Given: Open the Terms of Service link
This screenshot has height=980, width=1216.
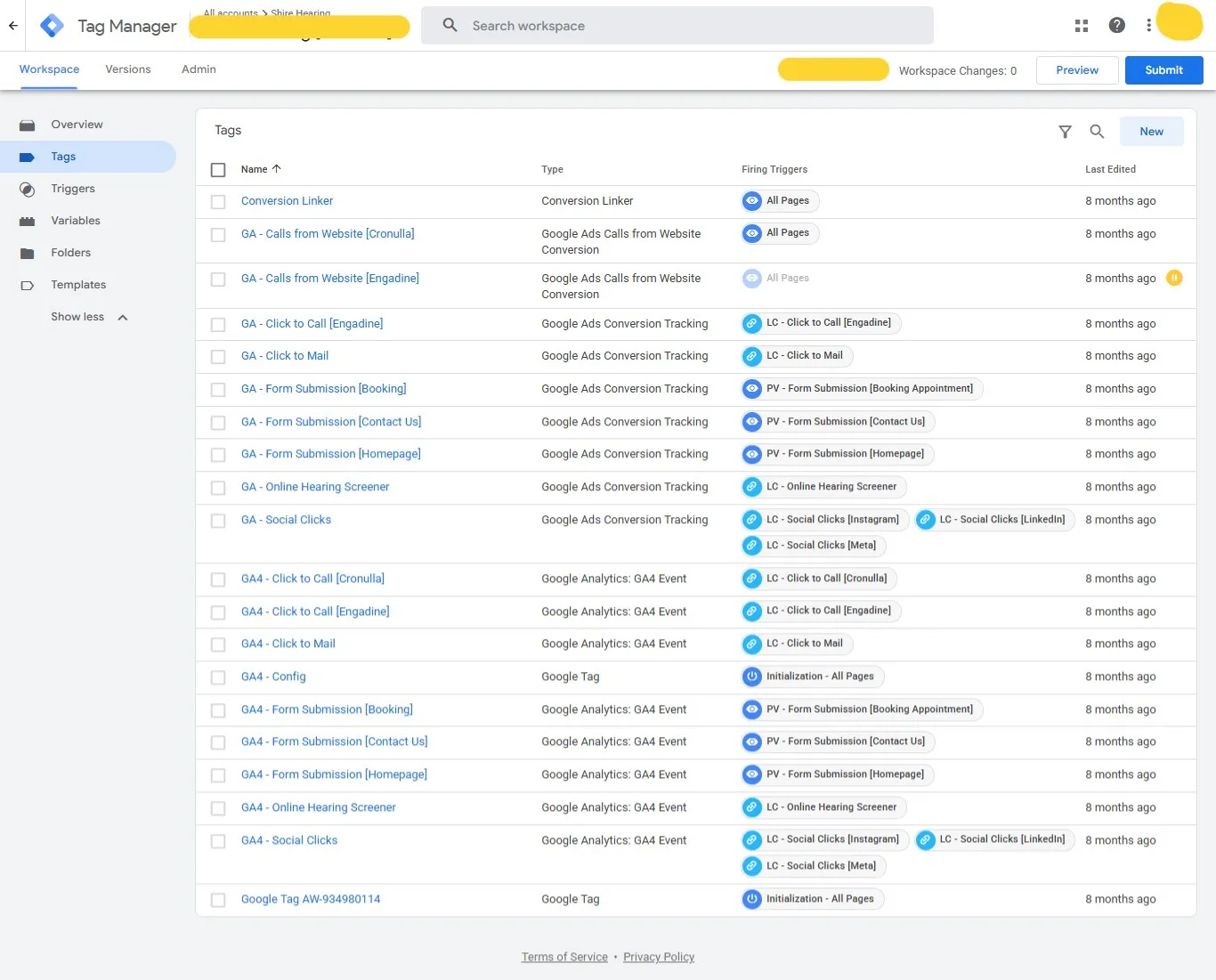Looking at the screenshot, I should (x=564, y=957).
